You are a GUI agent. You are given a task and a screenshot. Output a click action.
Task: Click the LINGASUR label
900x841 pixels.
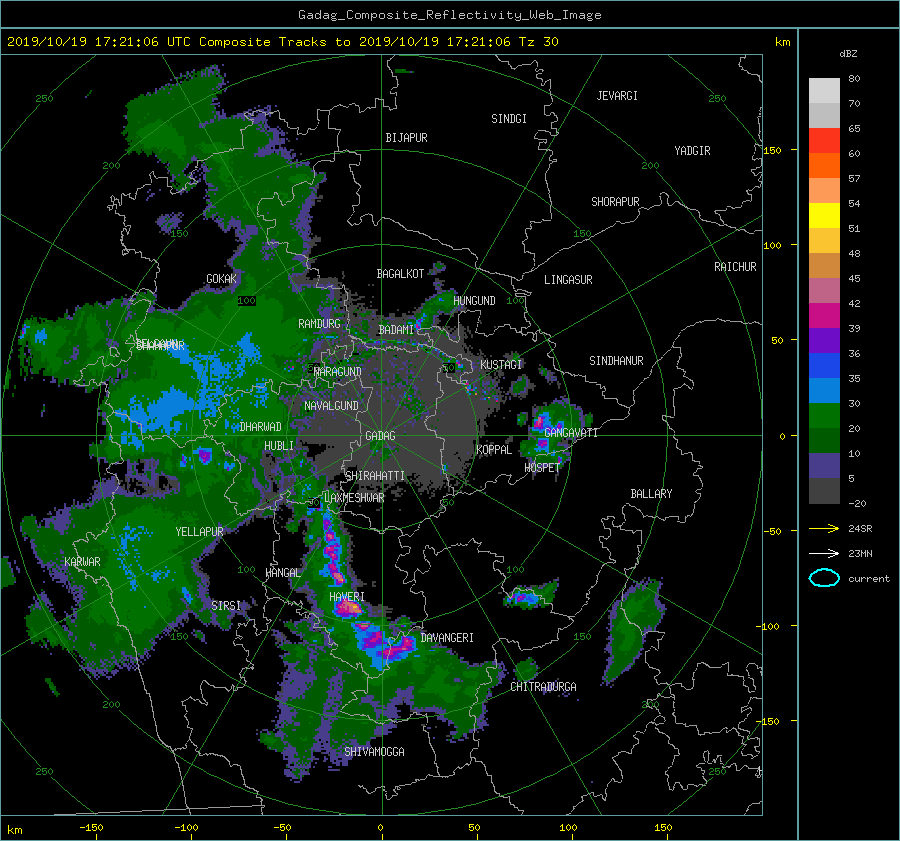click(568, 280)
